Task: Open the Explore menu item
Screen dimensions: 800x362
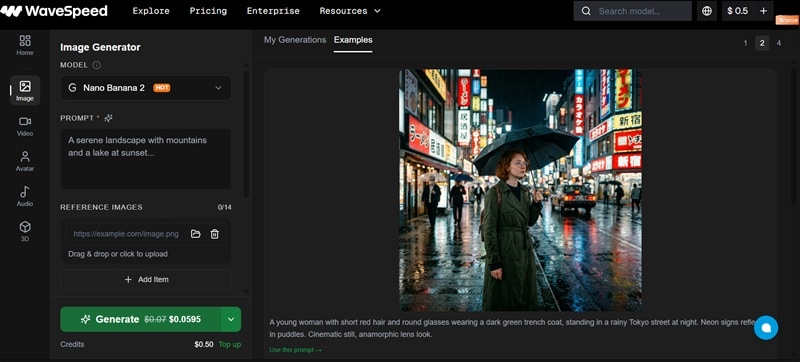Action: [x=151, y=11]
